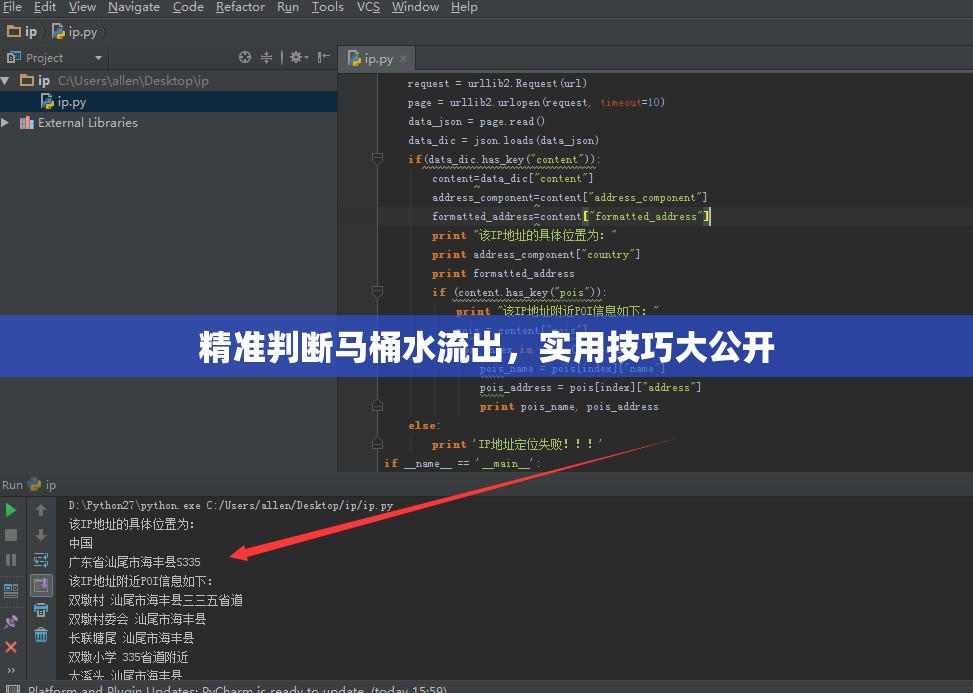973x693 pixels.
Task: Click the Python icon next to Run ip
Action: (35, 485)
